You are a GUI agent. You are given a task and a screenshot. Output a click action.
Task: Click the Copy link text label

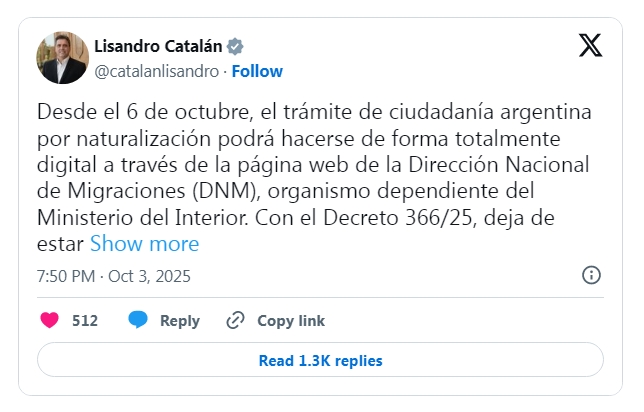coord(291,321)
